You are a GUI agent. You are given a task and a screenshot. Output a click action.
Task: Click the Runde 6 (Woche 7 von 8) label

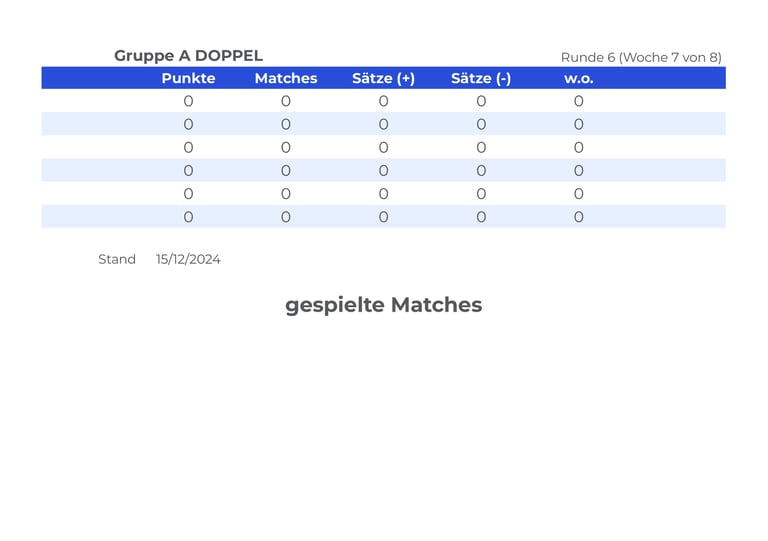click(641, 57)
